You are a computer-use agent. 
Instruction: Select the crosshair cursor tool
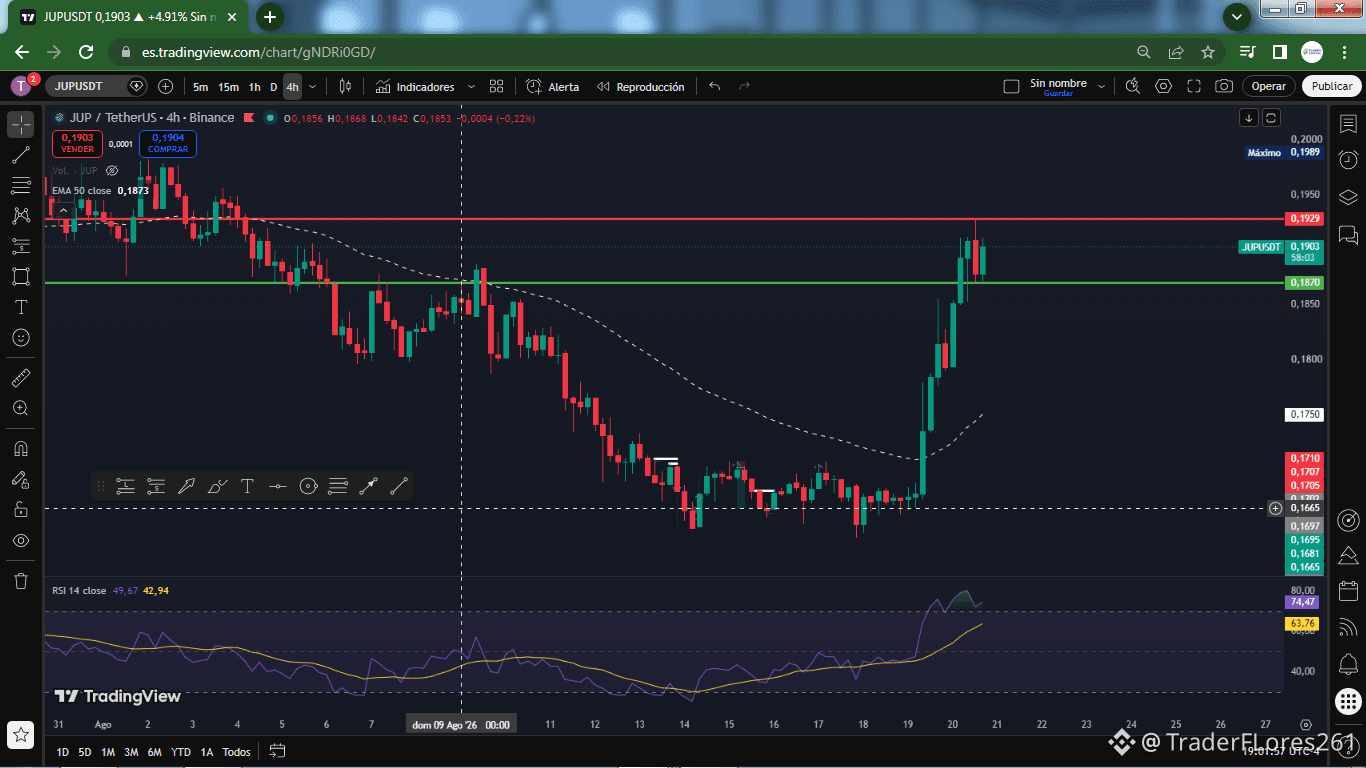[x=20, y=124]
